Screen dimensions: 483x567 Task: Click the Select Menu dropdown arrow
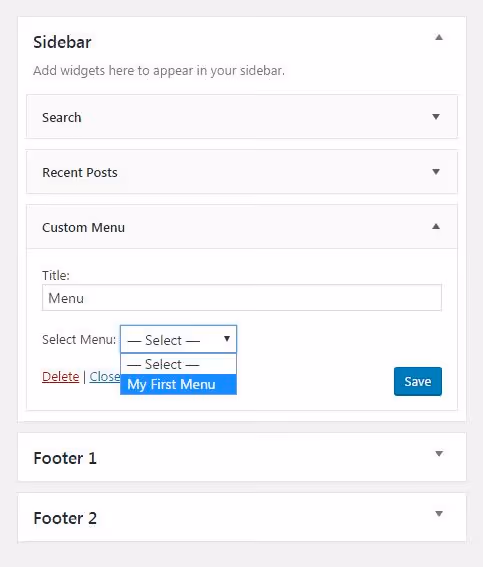[227, 339]
